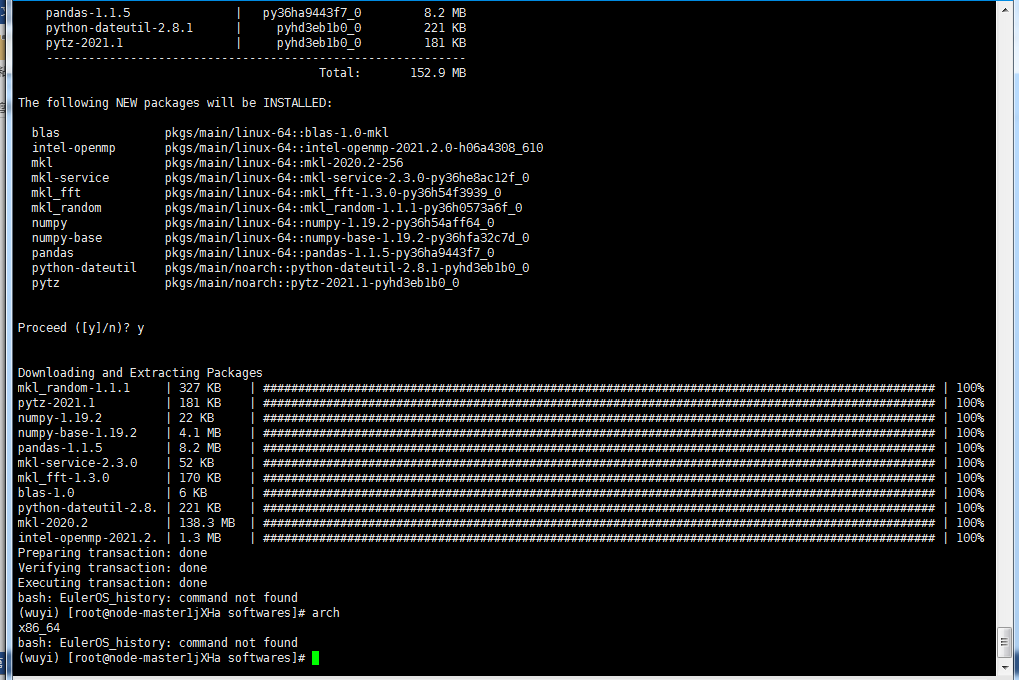The image size is (1019, 680).
Task: Click the mkl-service-2.3.0-py36he8ac12f_0 package path
Action: (x=347, y=177)
